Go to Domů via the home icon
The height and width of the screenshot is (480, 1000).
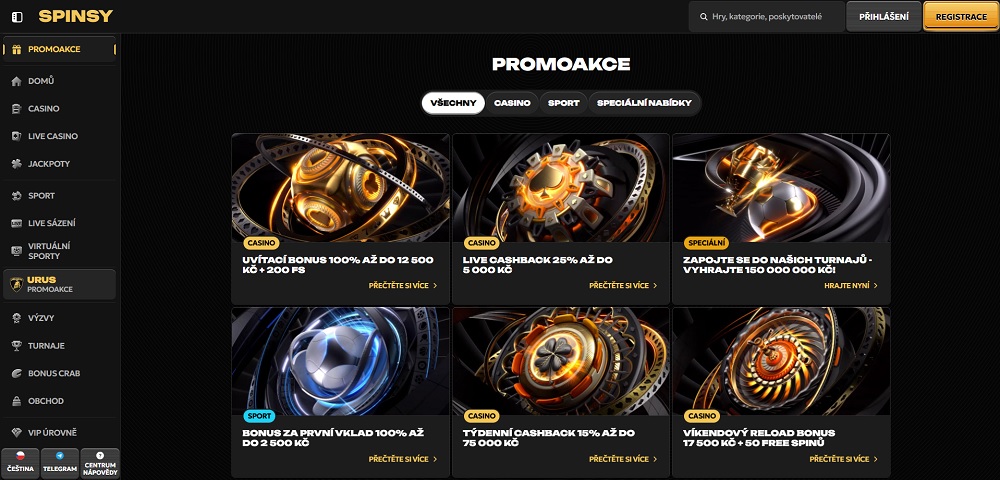(x=17, y=81)
